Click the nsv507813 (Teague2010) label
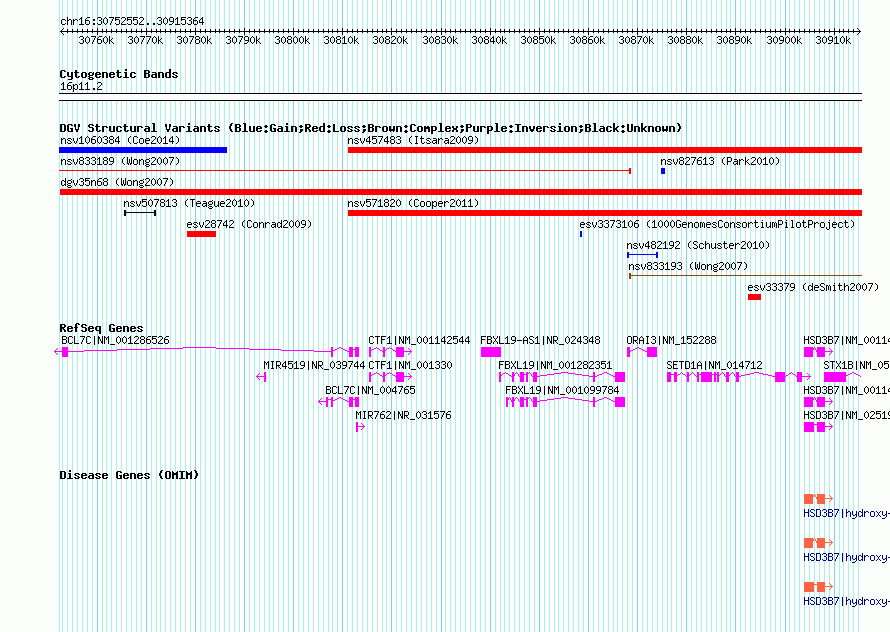The width and height of the screenshot is (890, 632). point(190,203)
